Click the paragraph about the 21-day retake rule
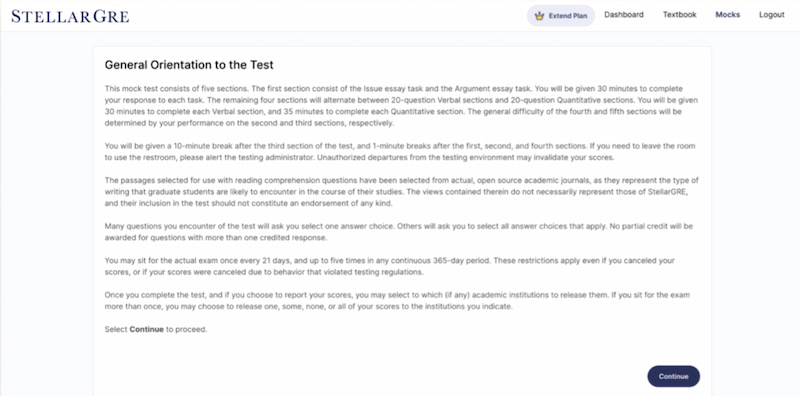Screen dimensions: 800x396 coord(390,266)
